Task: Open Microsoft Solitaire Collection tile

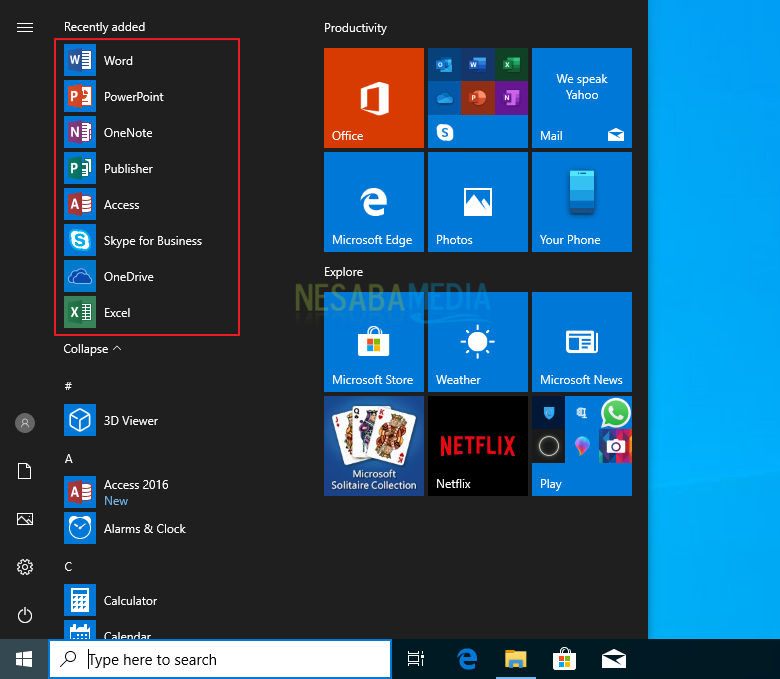Action: coord(374,446)
